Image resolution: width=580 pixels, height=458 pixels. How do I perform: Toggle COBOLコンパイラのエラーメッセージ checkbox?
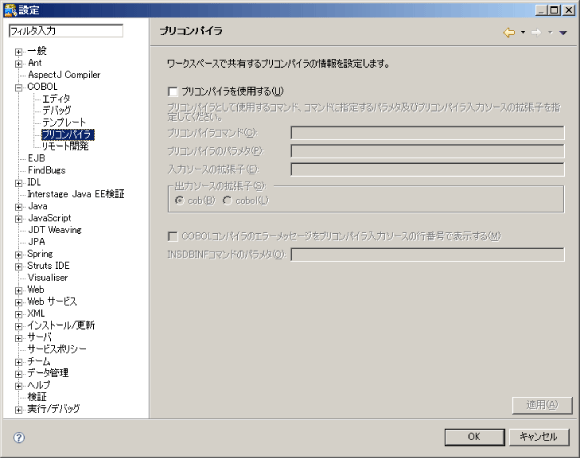pyautogui.click(x=173, y=236)
